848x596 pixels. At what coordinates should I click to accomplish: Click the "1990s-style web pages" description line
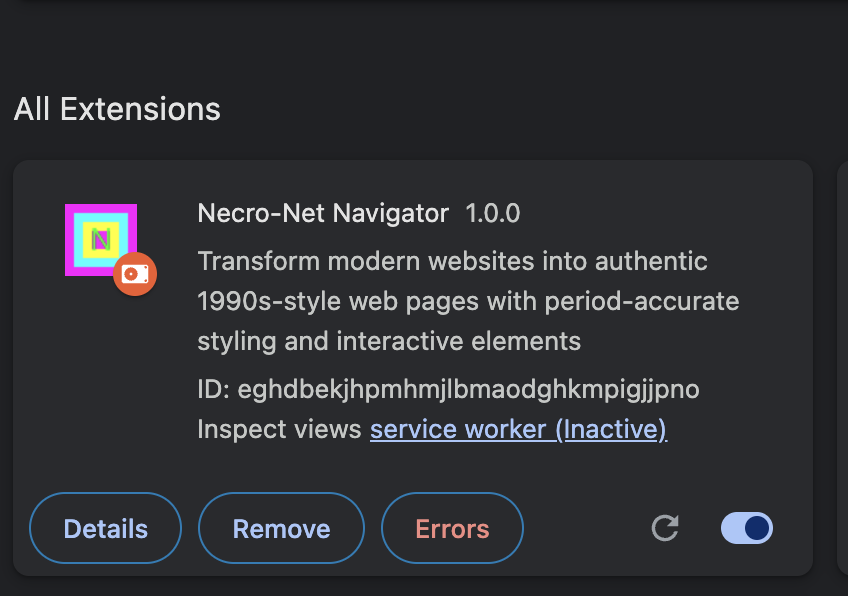(468, 301)
